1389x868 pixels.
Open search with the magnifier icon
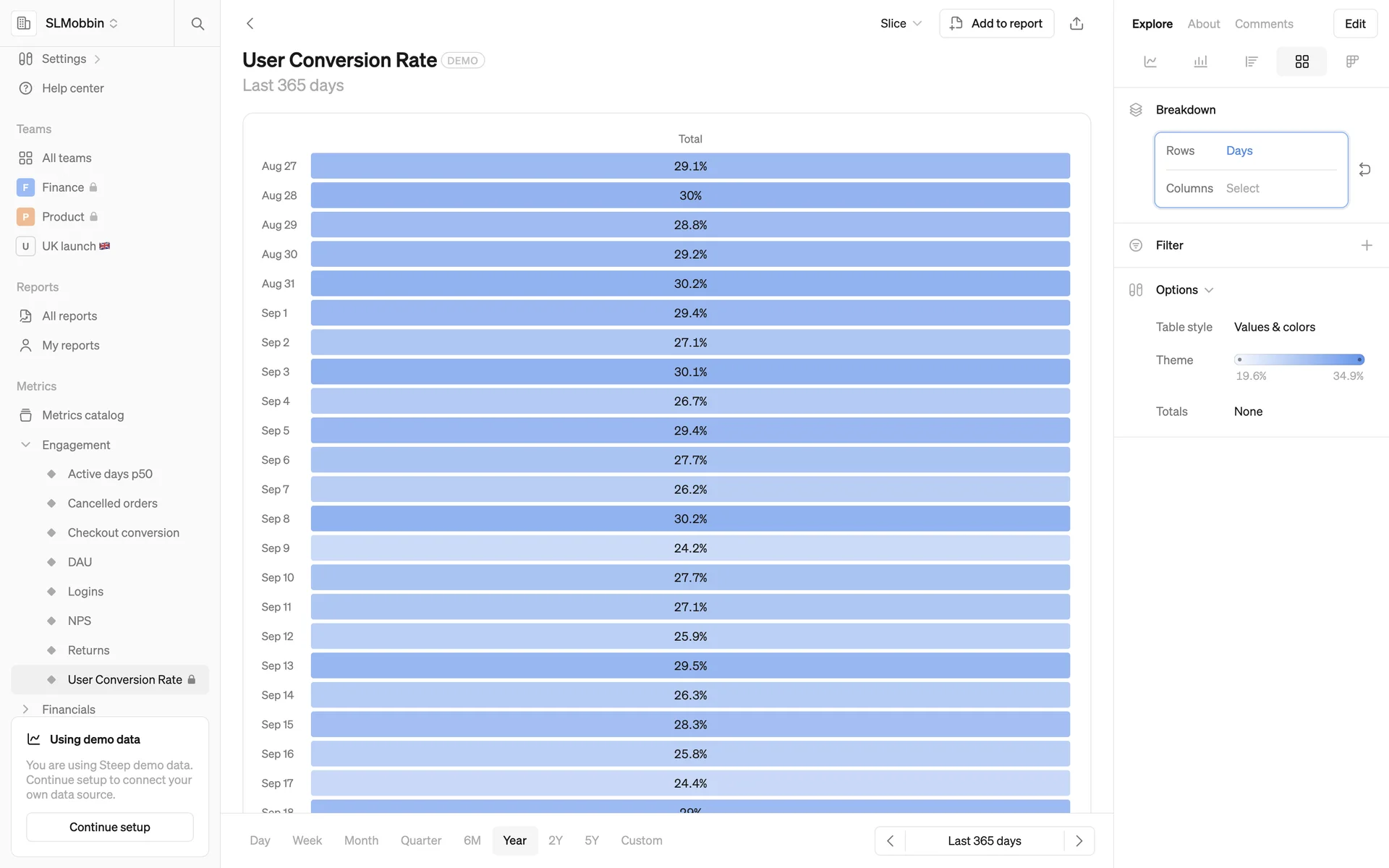click(x=197, y=23)
